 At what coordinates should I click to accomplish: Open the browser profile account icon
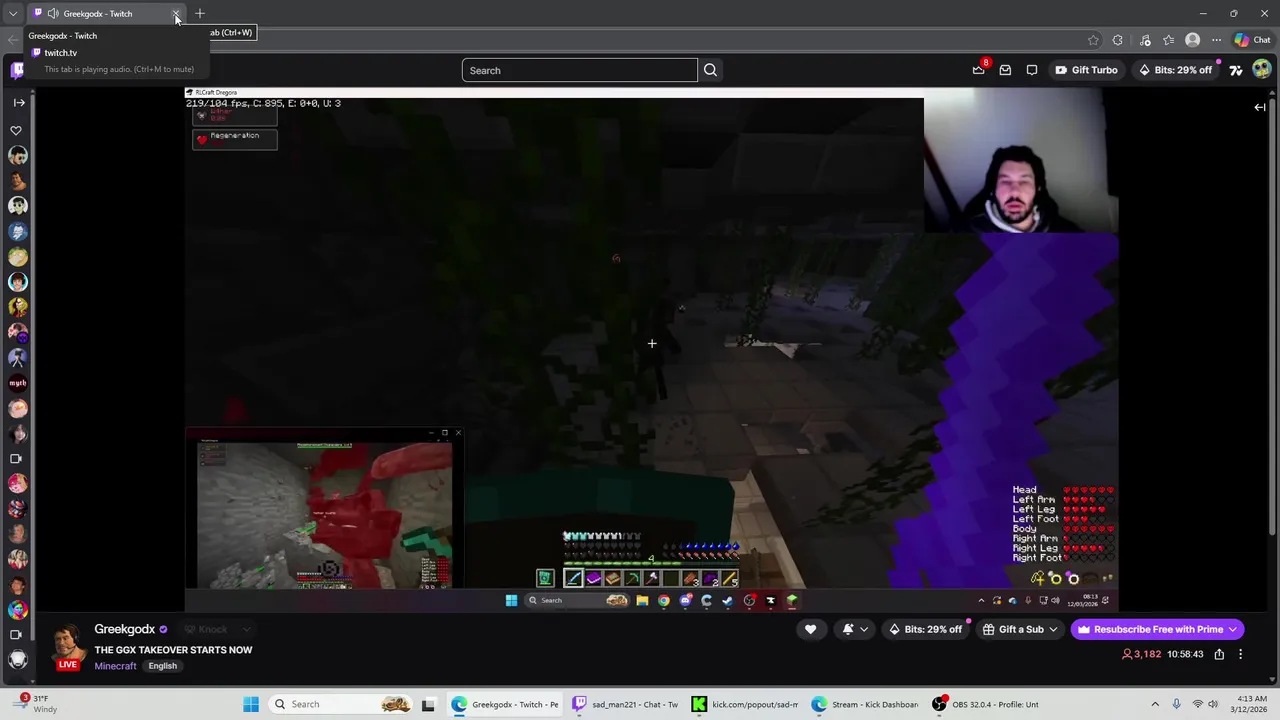(1192, 40)
